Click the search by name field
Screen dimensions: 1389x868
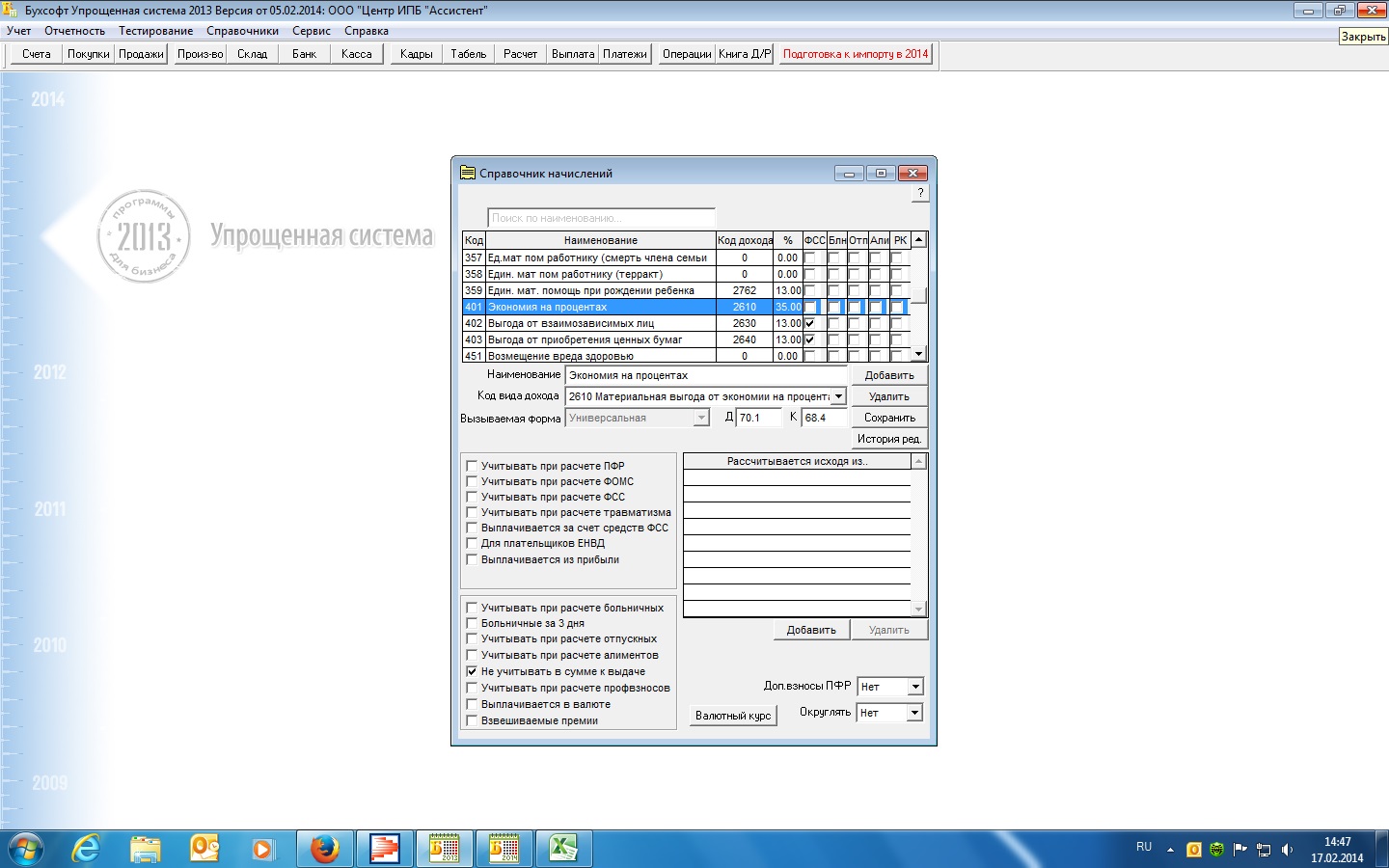[601, 218]
